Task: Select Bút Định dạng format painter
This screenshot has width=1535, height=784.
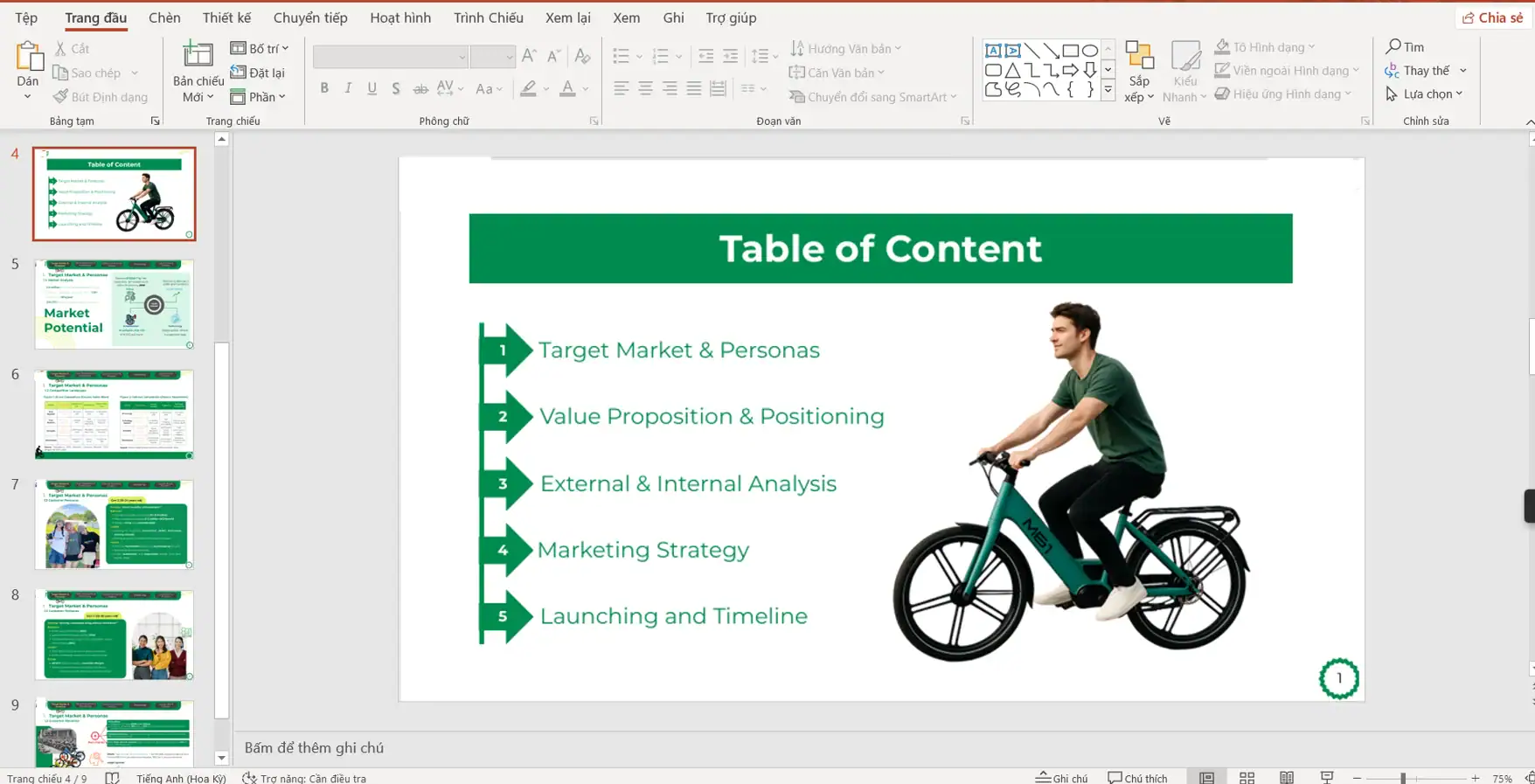Action: point(100,97)
